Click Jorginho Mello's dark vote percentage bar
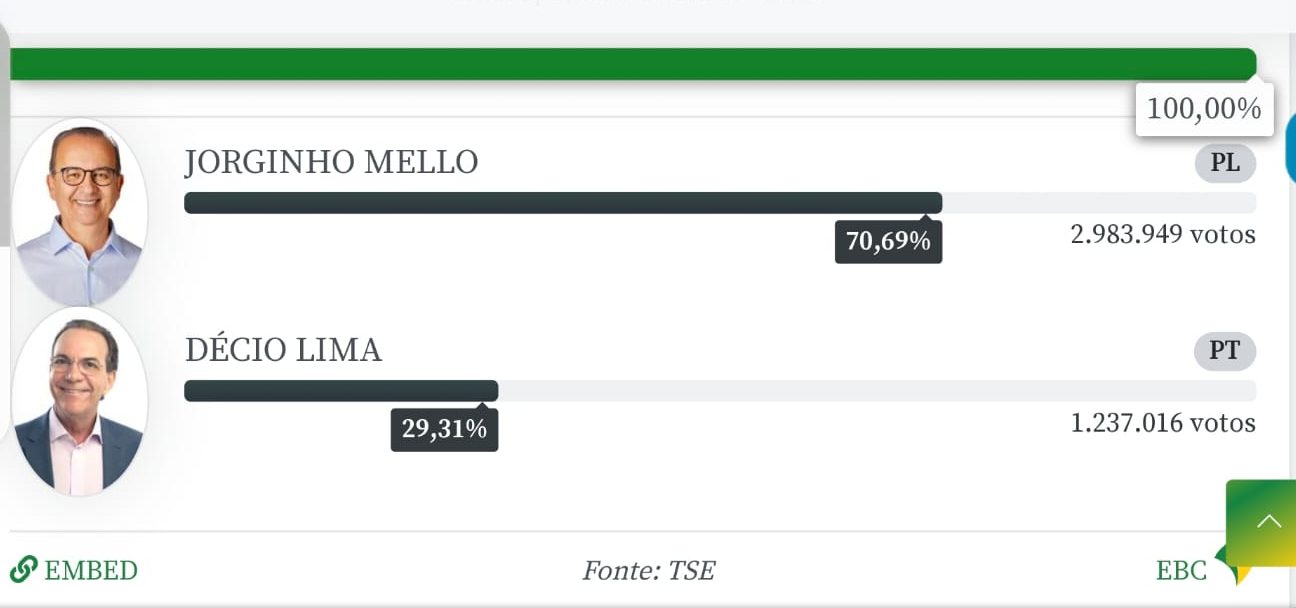Image resolution: width=1296 pixels, height=608 pixels. pos(563,203)
